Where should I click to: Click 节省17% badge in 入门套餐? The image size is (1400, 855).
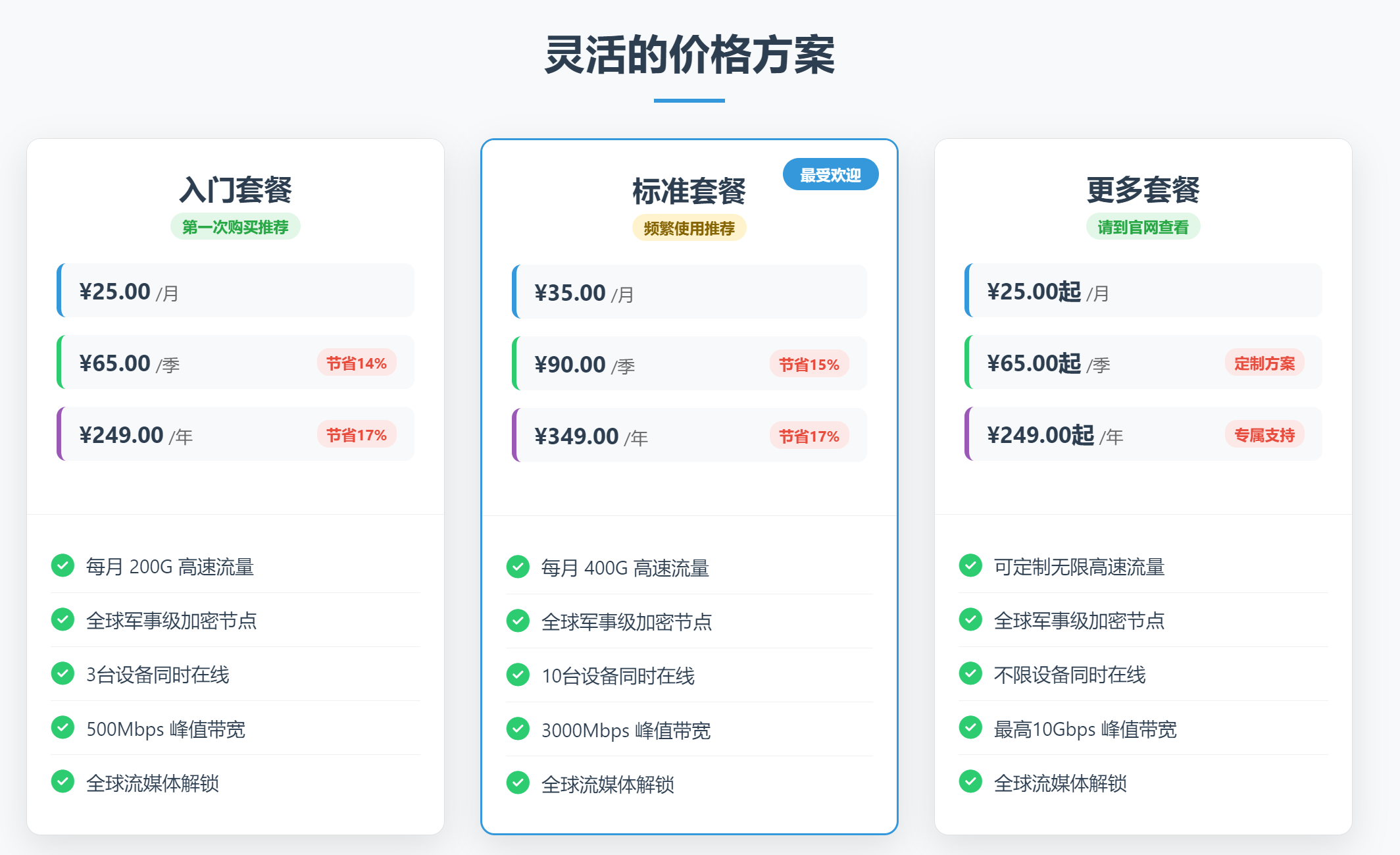pos(357,434)
